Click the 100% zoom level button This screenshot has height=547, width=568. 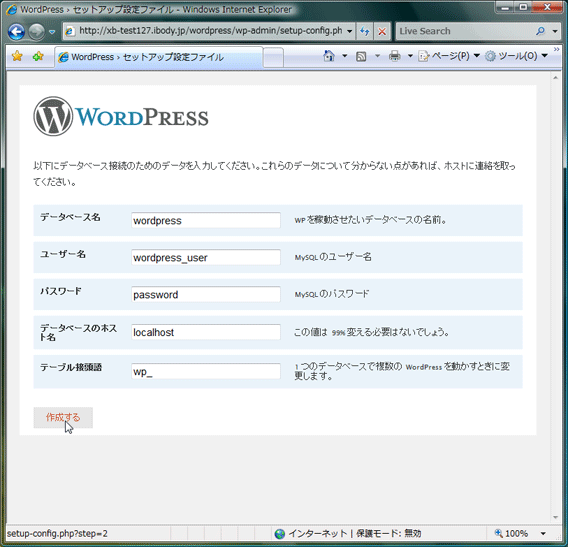tap(511, 533)
